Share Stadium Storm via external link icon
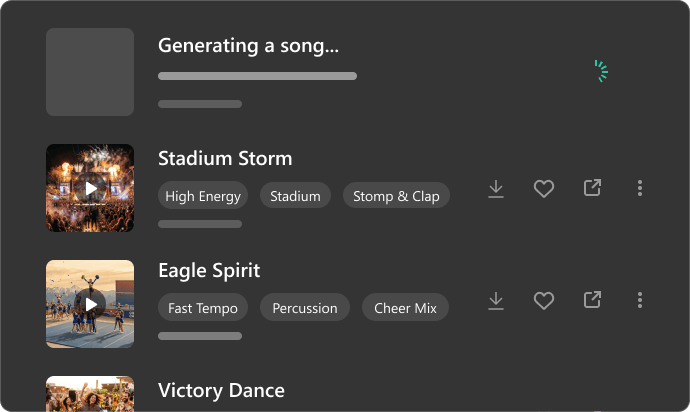Image resolution: width=690 pixels, height=412 pixels. [592, 188]
